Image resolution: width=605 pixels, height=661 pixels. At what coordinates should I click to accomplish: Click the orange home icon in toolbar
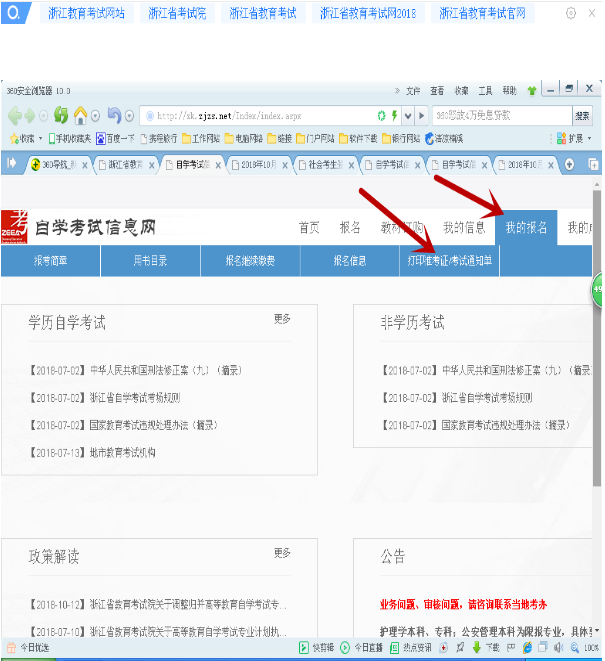click(x=80, y=115)
